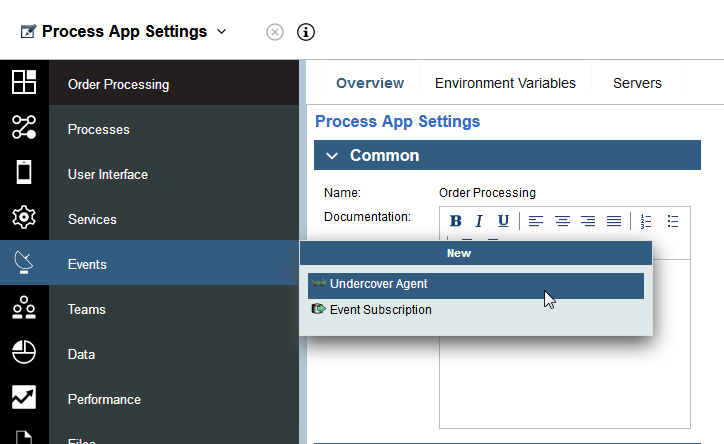This screenshot has height=444, width=724.
Task: Toggle italic formatting in Documentation editor
Action: [x=479, y=221]
